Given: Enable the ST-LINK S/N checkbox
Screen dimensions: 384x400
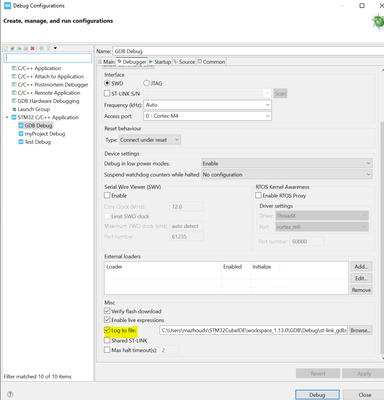Looking at the screenshot, I should click(x=107, y=94).
